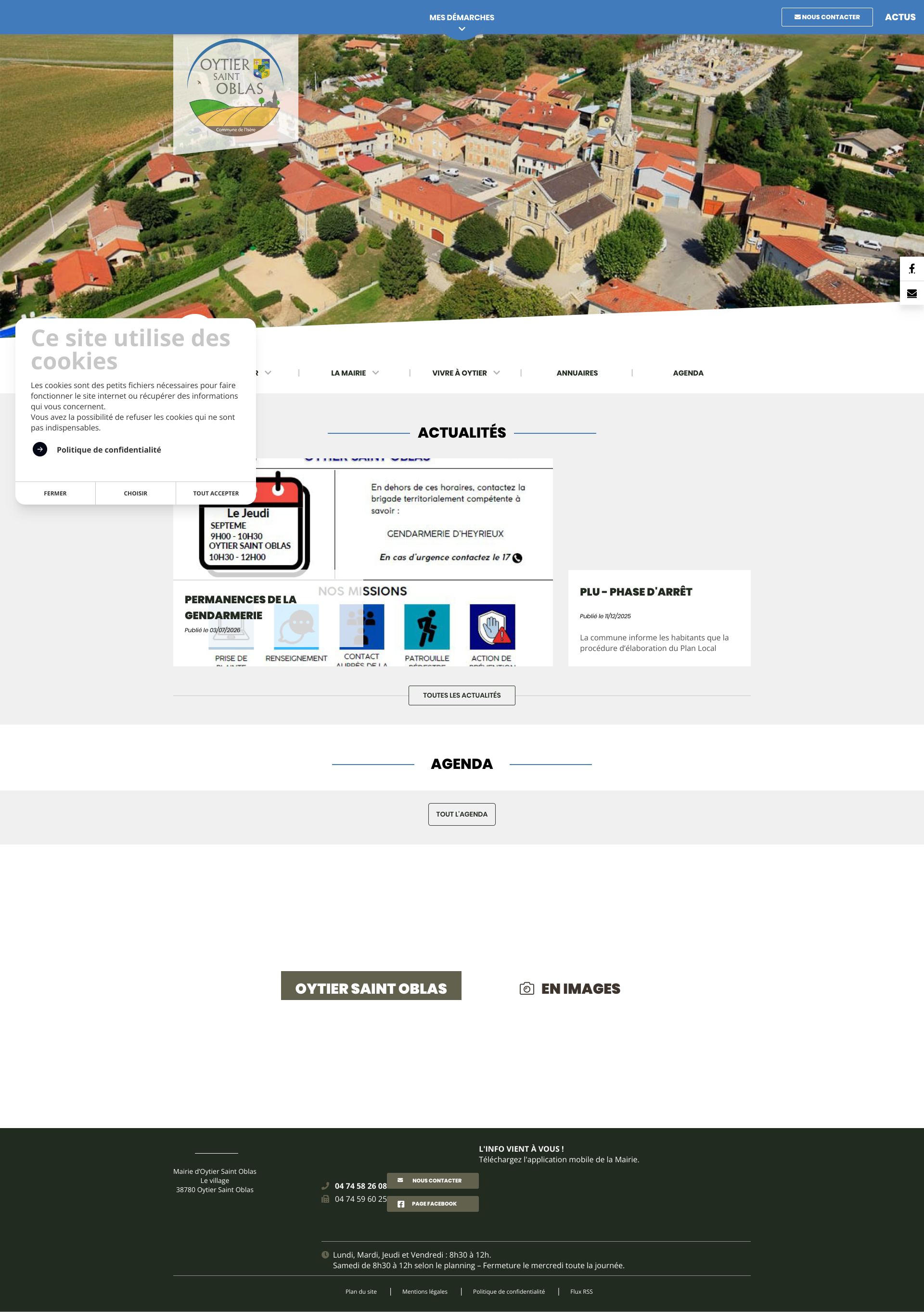
Task: Accept all cookies with Tout Accepter
Action: 216,493
